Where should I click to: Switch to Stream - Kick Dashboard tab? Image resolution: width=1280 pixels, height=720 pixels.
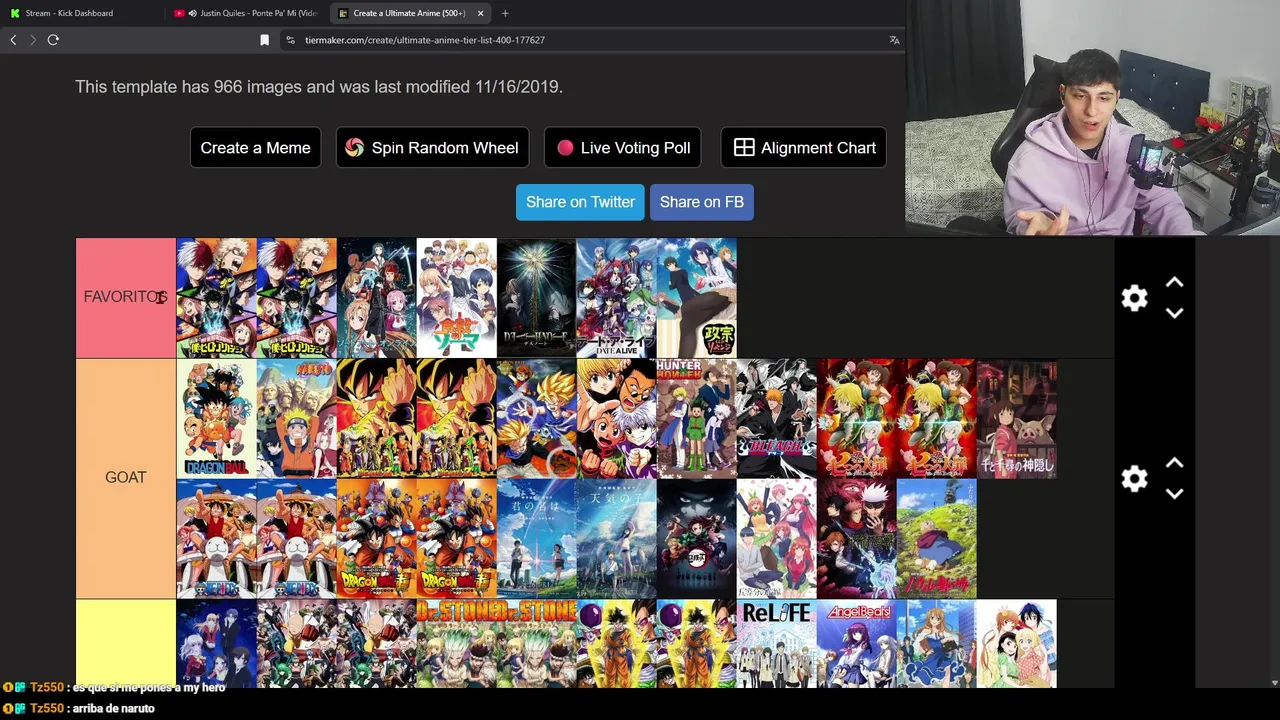coord(82,13)
